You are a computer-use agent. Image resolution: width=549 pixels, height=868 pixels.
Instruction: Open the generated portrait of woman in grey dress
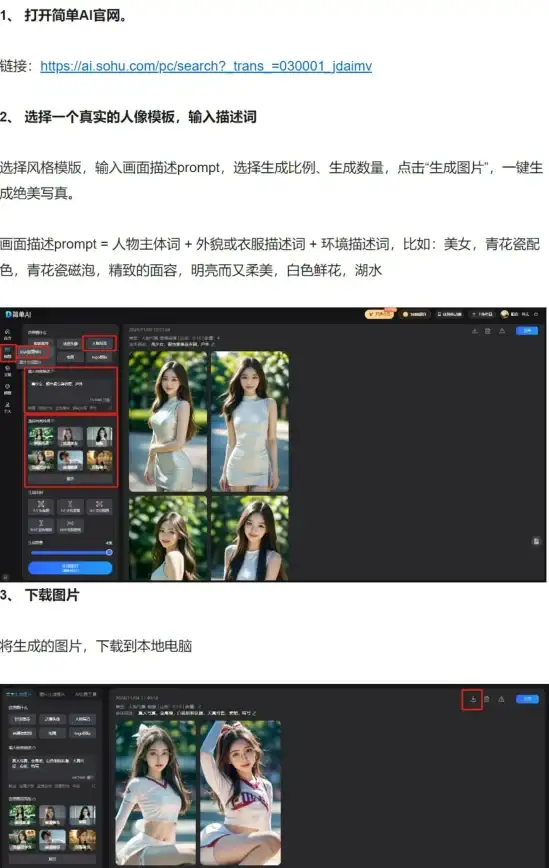tap(168, 421)
